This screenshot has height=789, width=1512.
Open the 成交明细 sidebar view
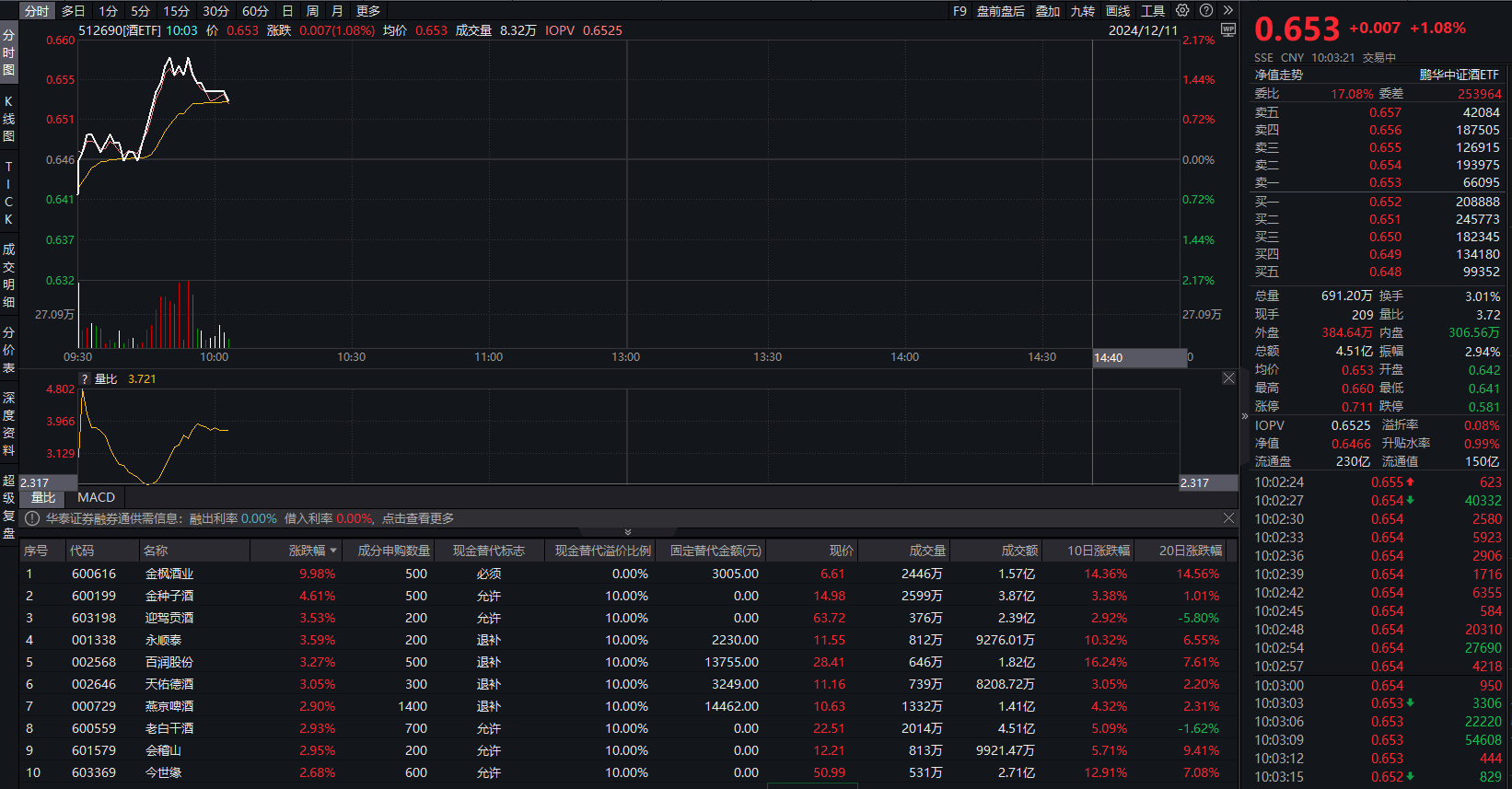pos(8,275)
